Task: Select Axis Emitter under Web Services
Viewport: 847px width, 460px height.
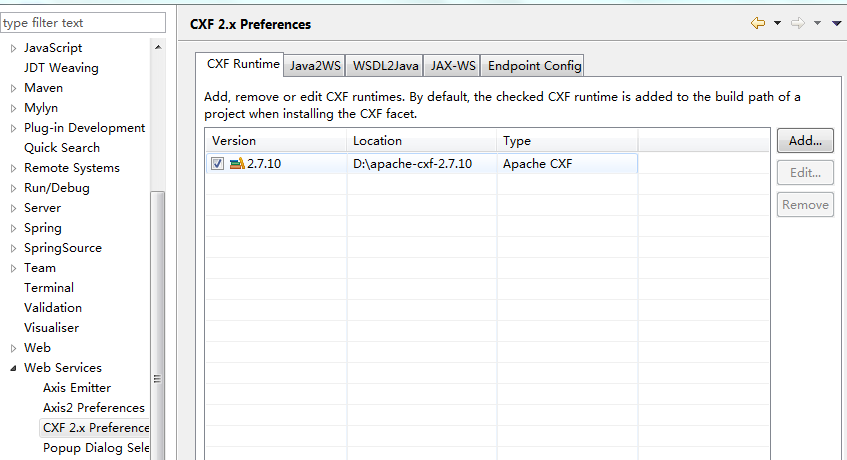Action: [77, 388]
